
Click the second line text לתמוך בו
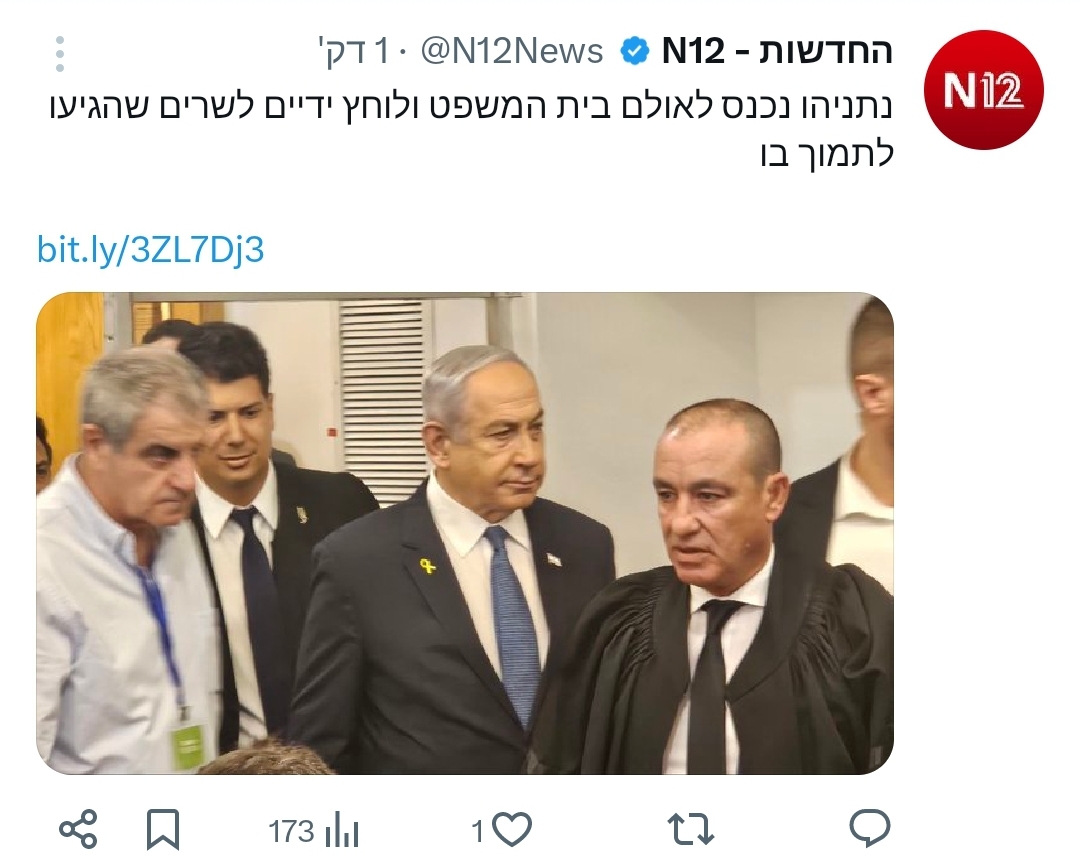[827, 154]
